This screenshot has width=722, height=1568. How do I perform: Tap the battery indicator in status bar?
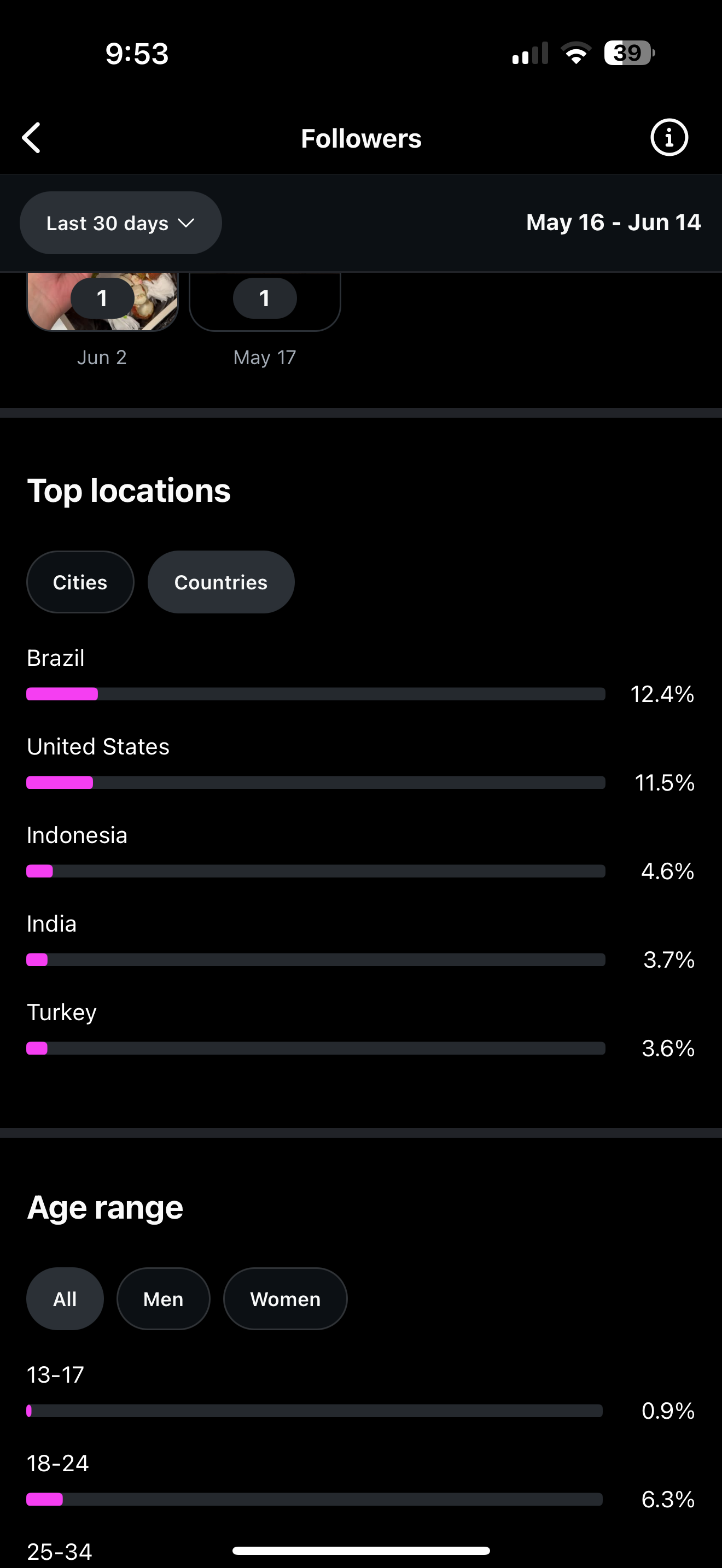(x=629, y=53)
